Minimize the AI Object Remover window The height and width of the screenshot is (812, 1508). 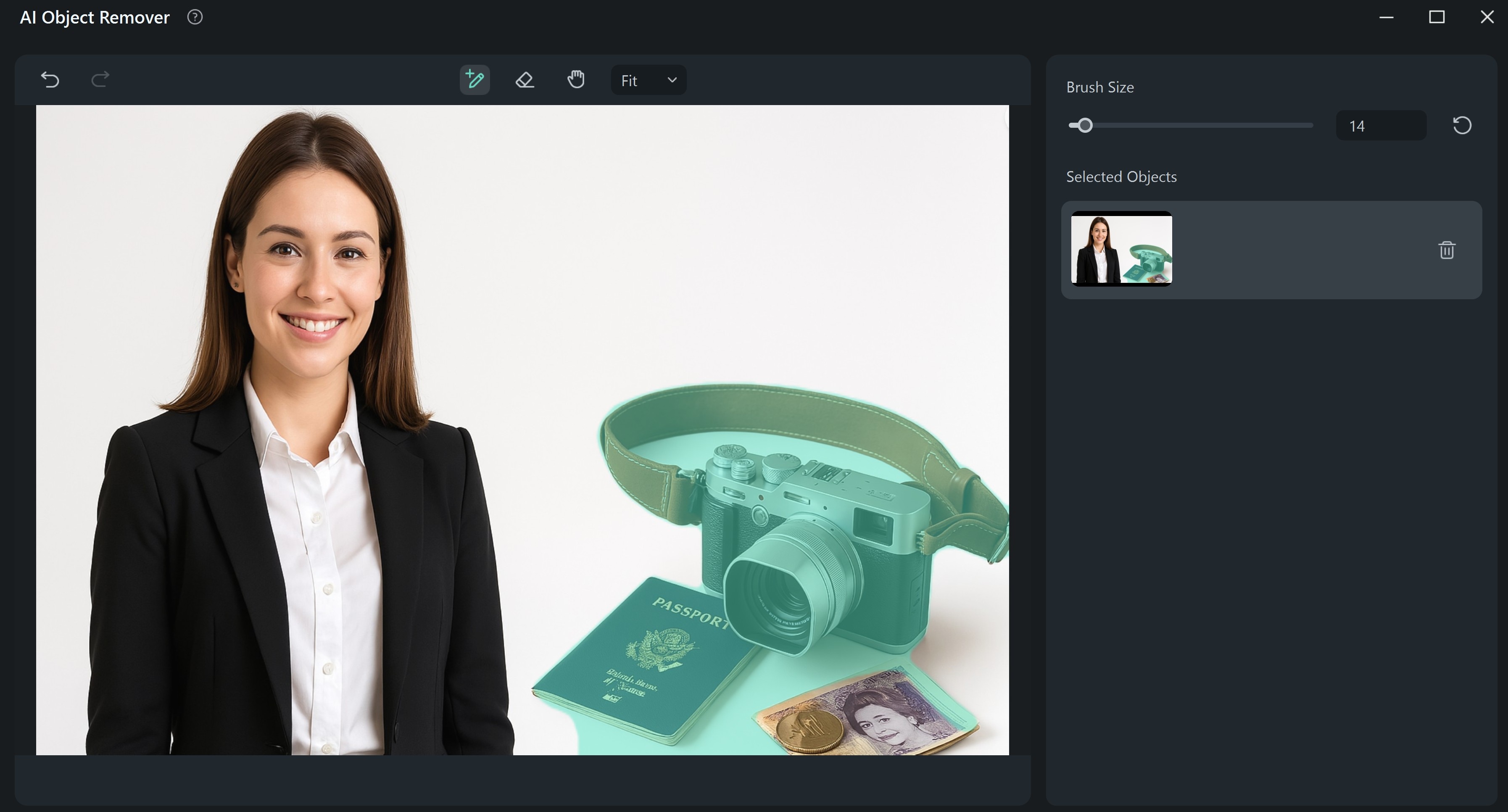(x=1386, y=18)
